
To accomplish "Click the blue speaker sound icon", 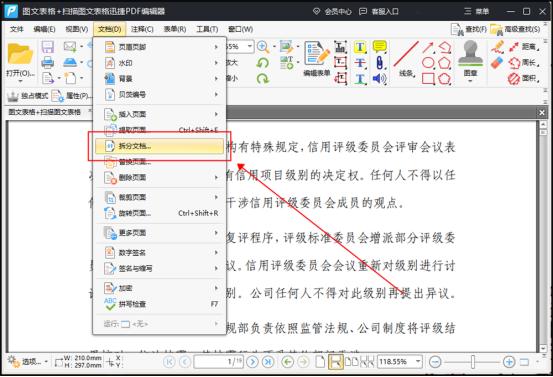I will (x=379, y=78).
